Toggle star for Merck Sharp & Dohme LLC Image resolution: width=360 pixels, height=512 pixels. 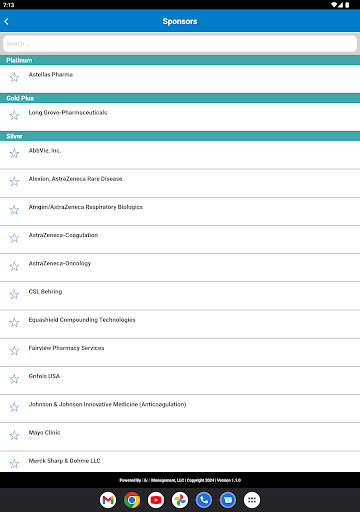(x=14, y=463)
